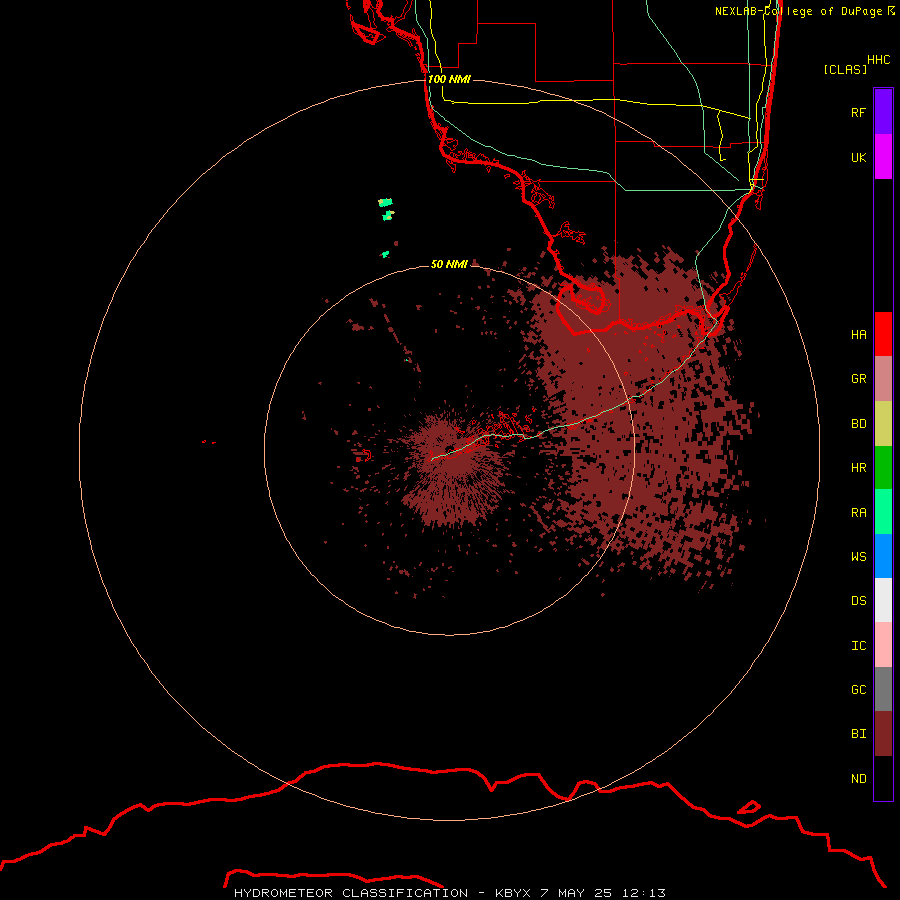900x900 pixels.
Task: Click the RA light green legend swatch
Action: click(883, 512)
